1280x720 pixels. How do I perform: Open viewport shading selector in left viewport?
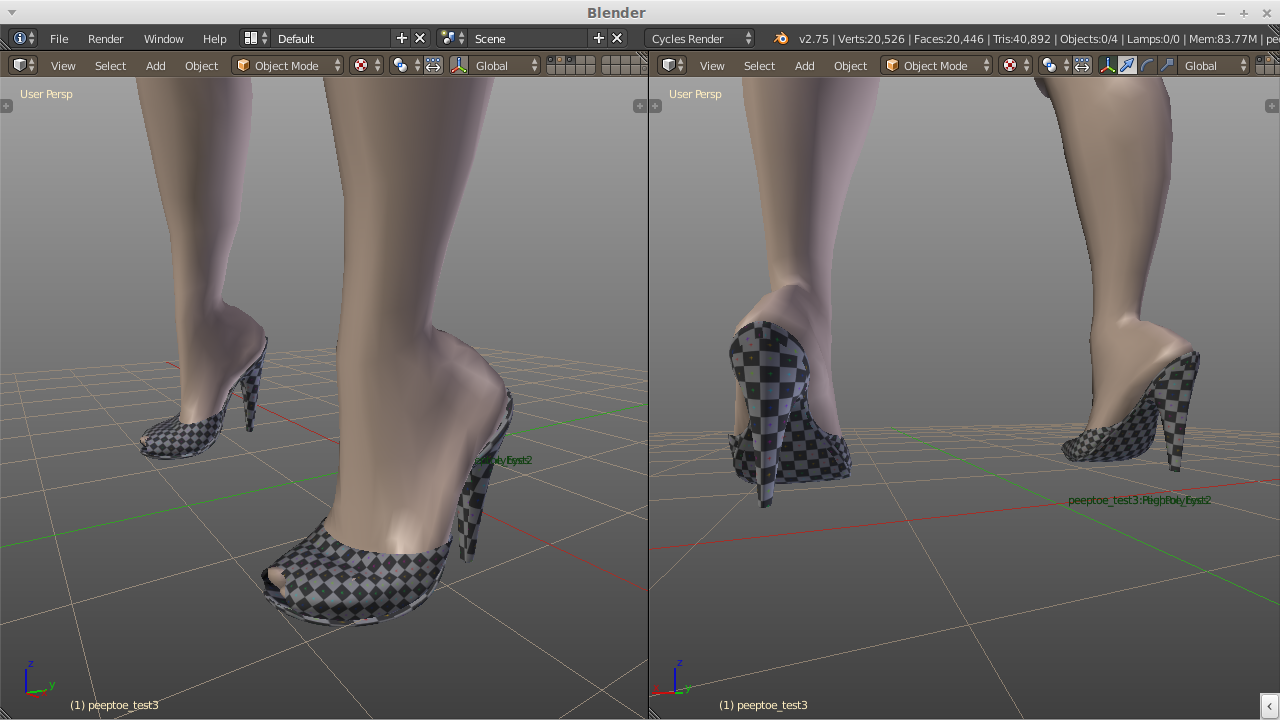coord(366,65)
